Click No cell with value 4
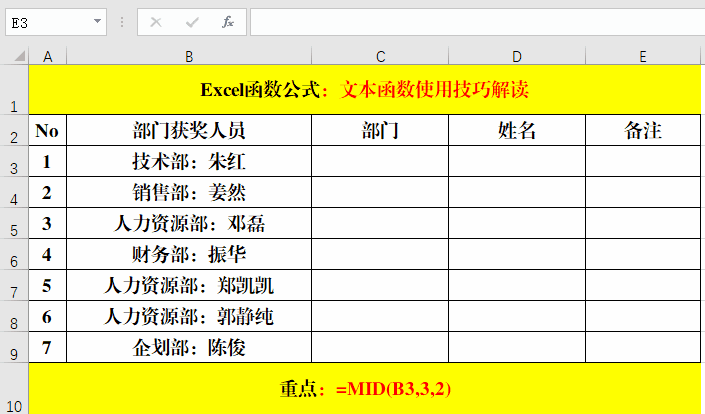This screenshot has height=414, width=705. (x=48, y=254)
